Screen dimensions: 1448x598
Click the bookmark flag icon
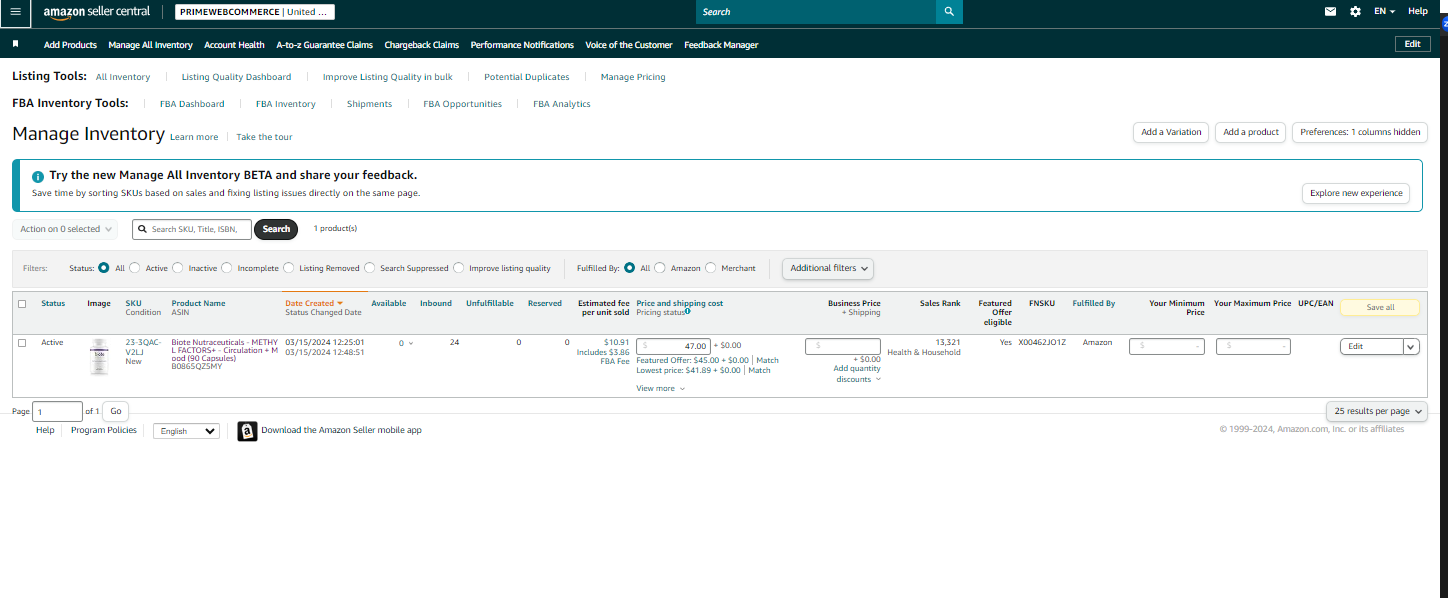[16, 44]
